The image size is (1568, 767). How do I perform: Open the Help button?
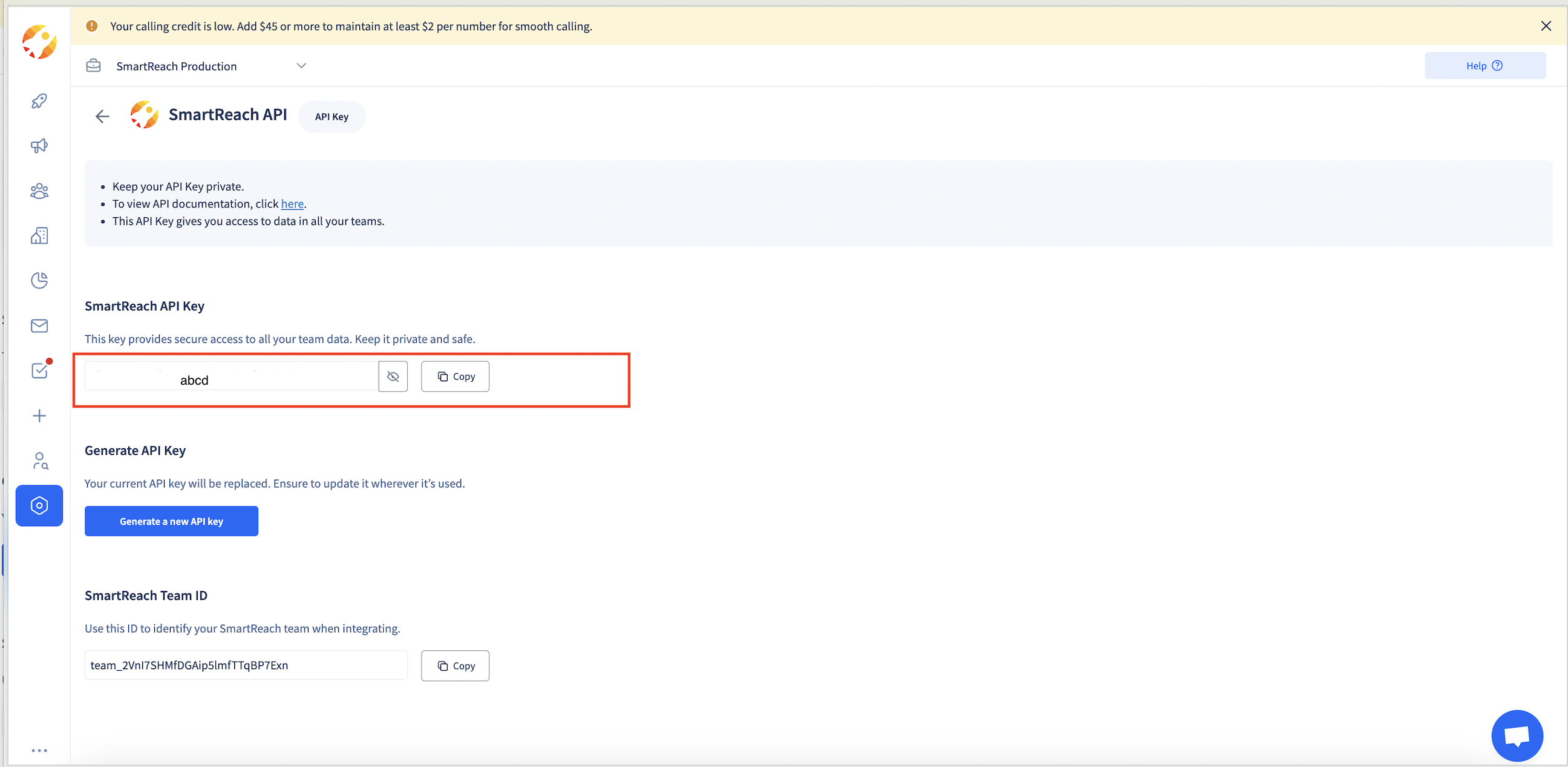coord(1485,66)
